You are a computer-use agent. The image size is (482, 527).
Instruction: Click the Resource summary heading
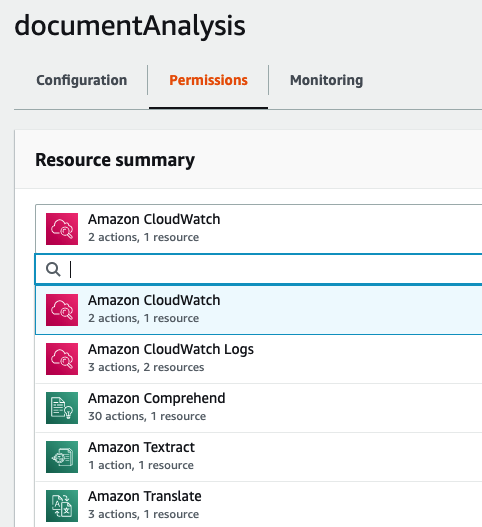coord(115,160)
